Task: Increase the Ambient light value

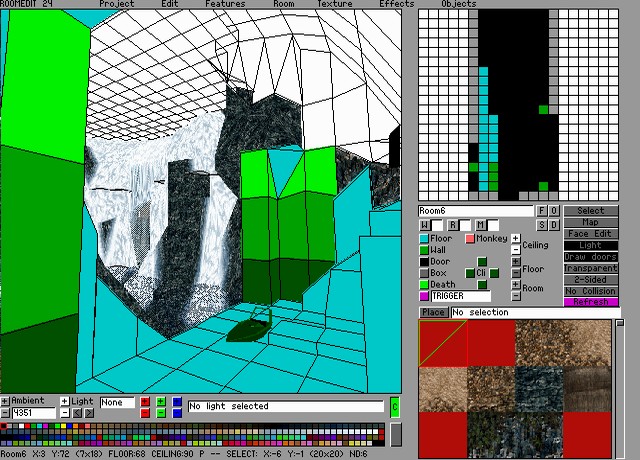Action: tap(5, 401)
